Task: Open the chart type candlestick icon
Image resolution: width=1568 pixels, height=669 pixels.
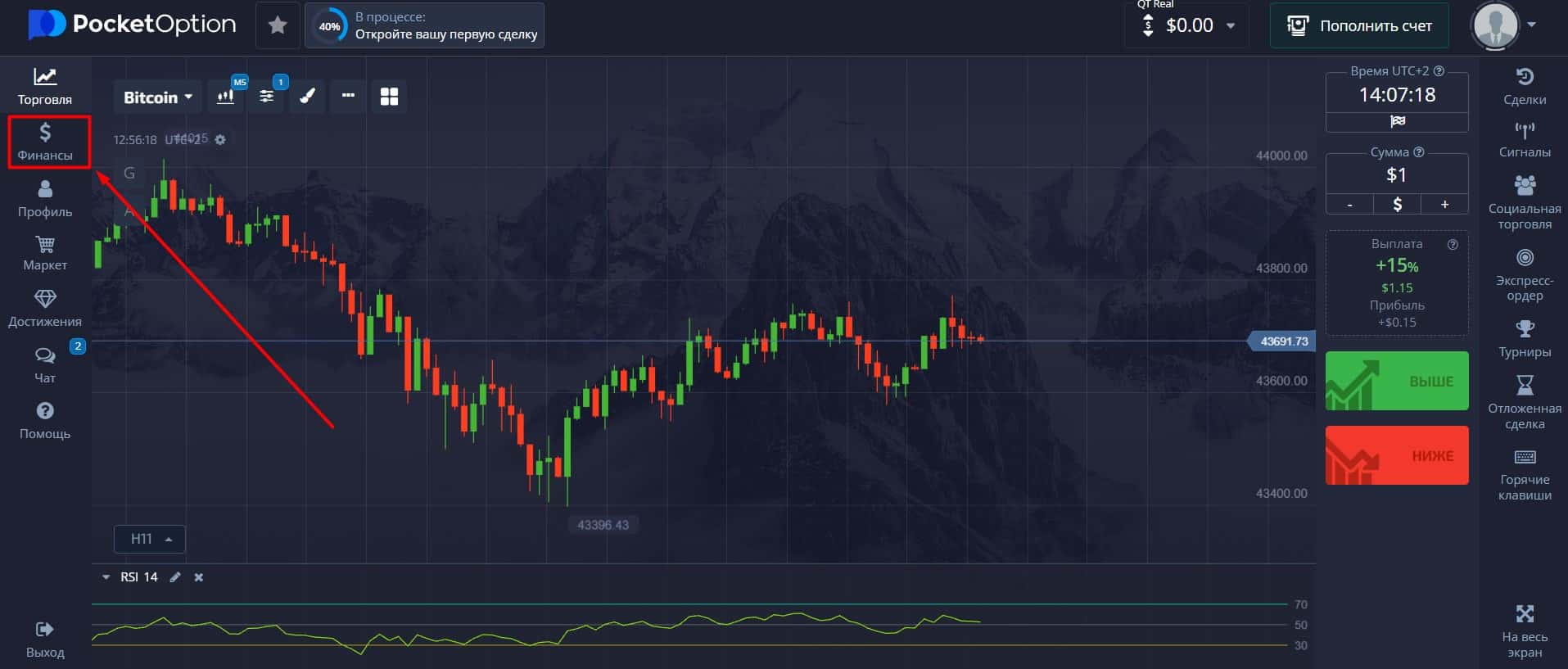Action: pyautogui.click(x=225, y=97)
